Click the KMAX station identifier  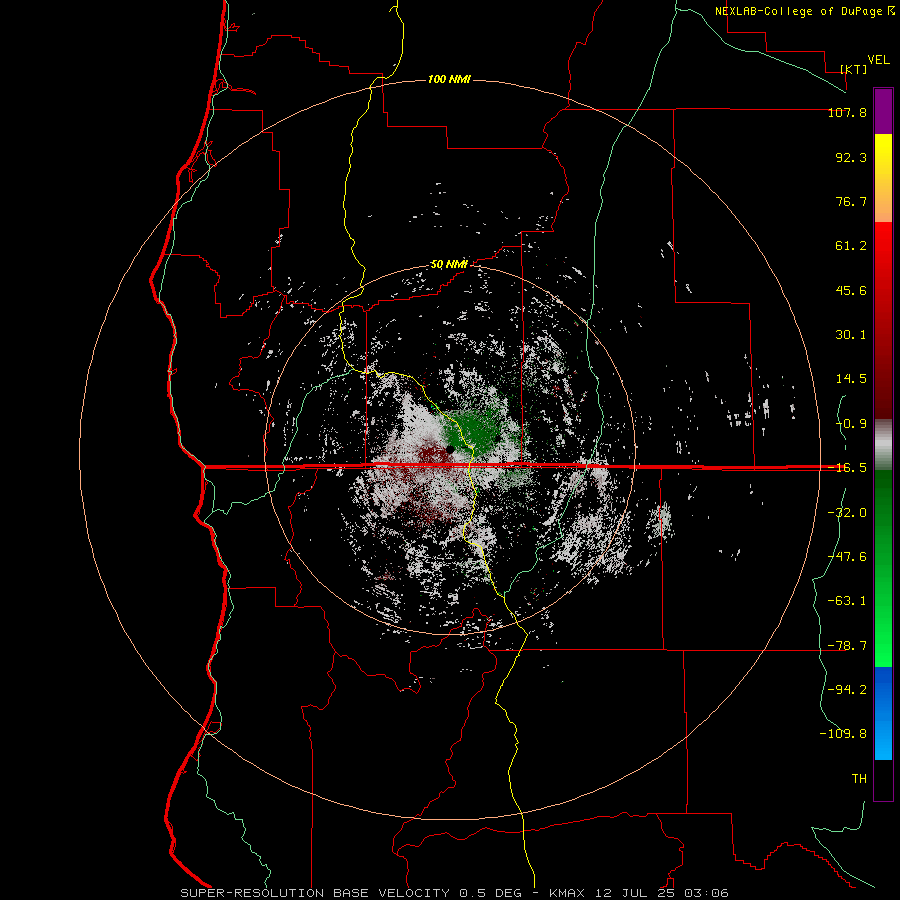pos(567,893)
